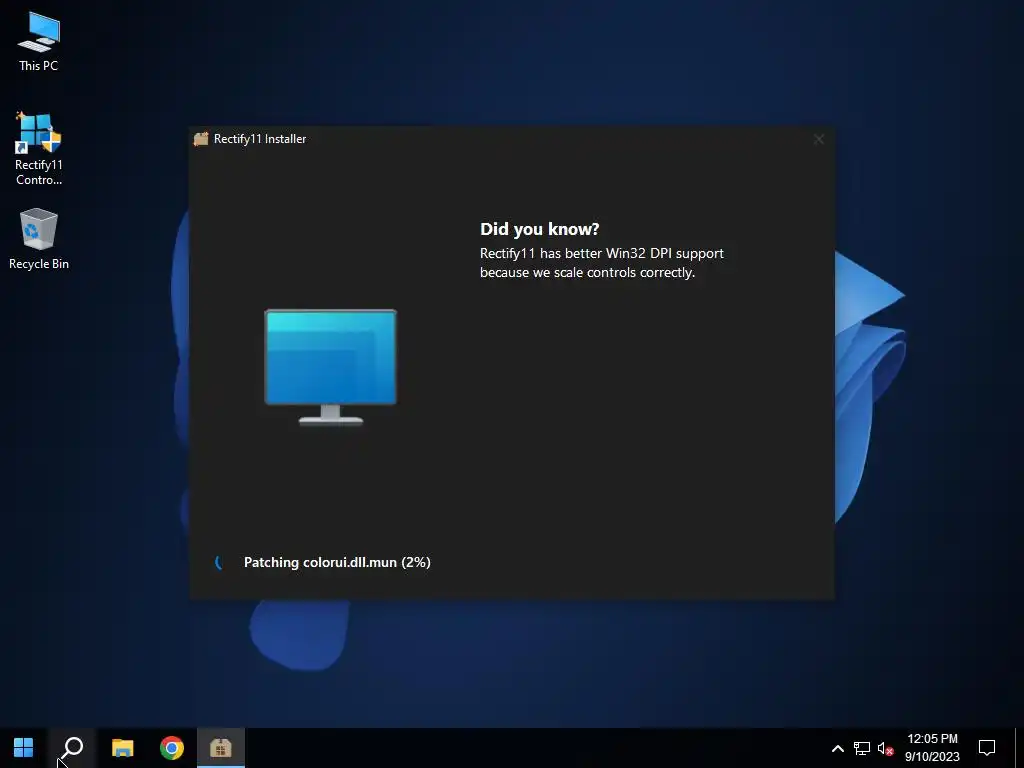Screen dimensions: 1024x768
Task: Open the This PC desktop icon
Action: click(x=39, y=41)
